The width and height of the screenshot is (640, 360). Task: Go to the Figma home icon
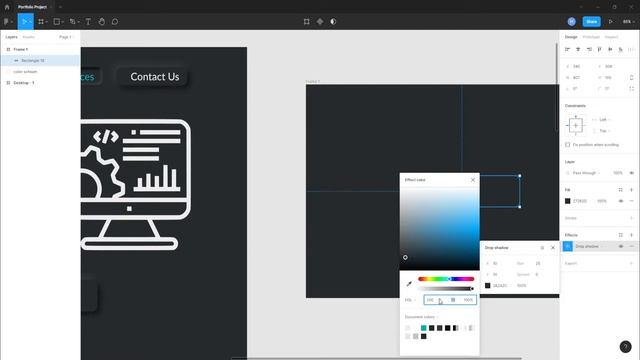pyautogui.click(x=7, y=7)
